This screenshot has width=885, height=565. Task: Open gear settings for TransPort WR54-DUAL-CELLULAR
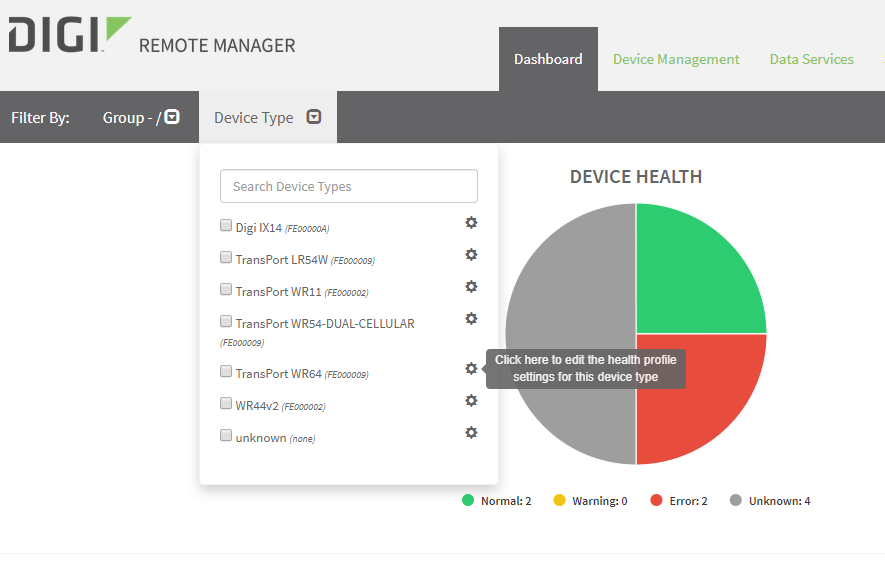[x=471, y=318]
